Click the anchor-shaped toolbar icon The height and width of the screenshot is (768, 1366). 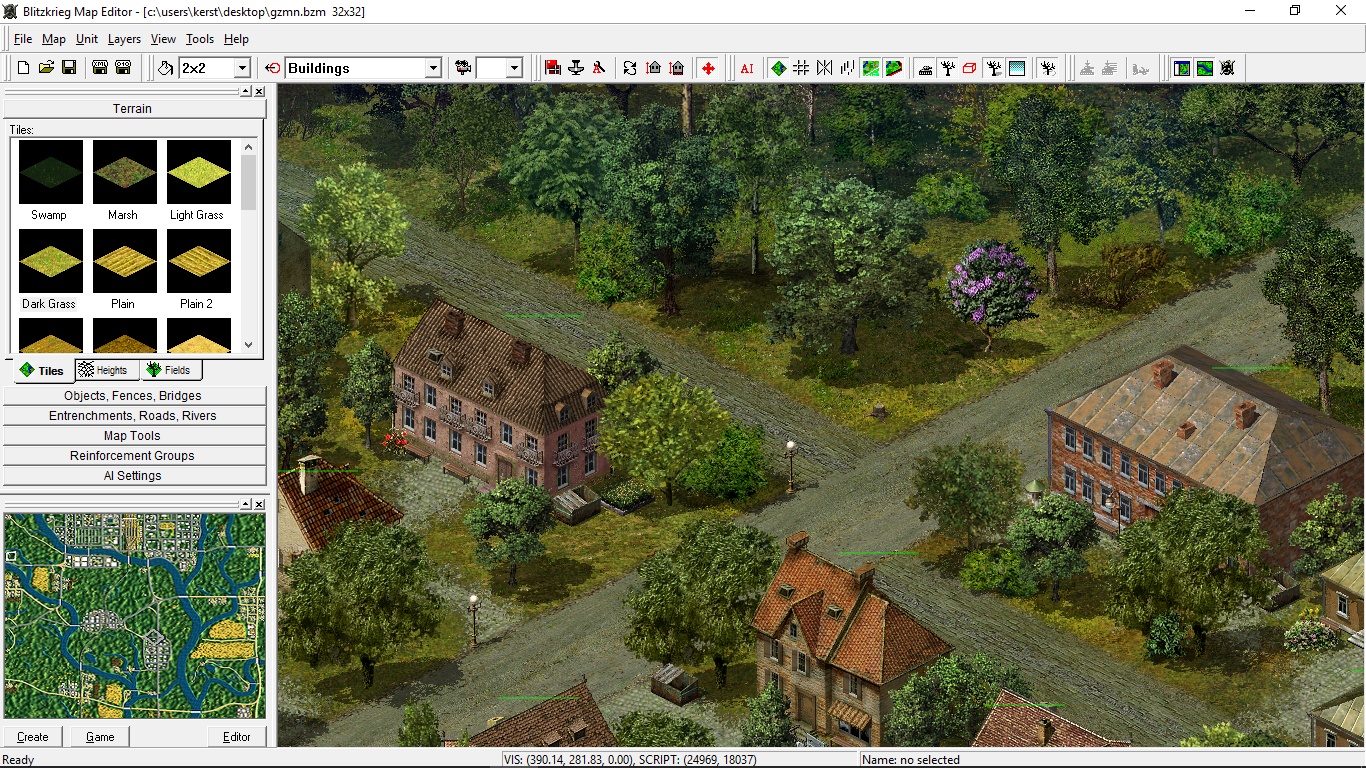576,68
